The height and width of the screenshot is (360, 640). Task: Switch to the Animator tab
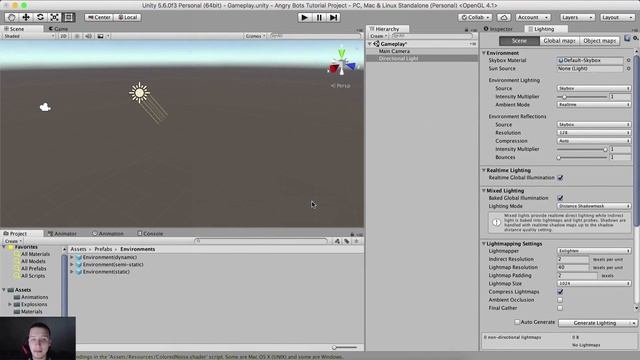[x=62, y=233]
